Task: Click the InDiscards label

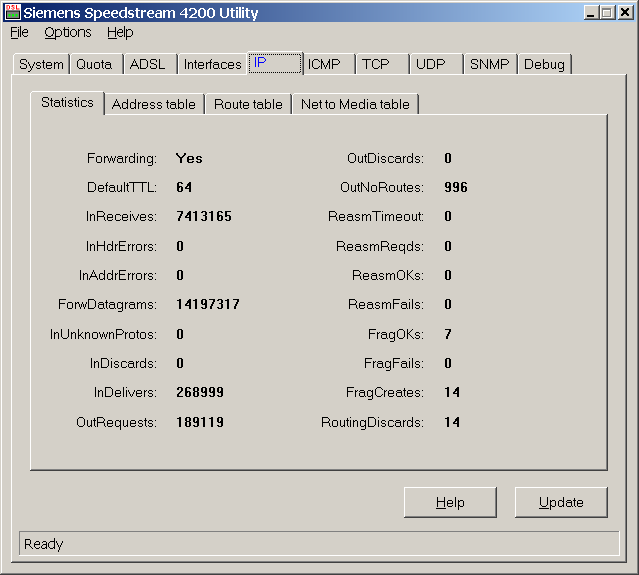Action: pos(123,364)
